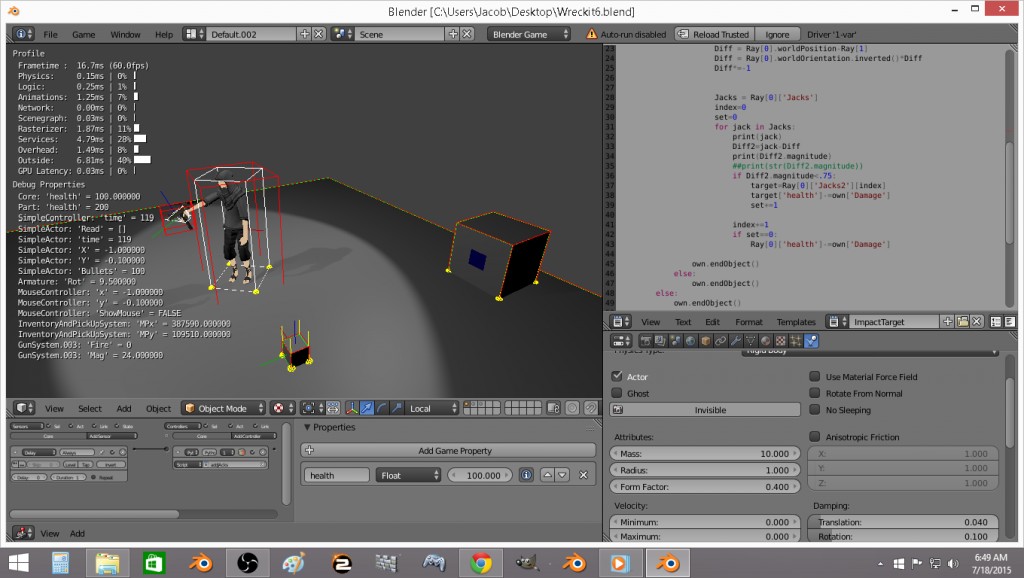Enable No Sleeping for the rigid body
1024x578 pixels.
coord(814,411)
